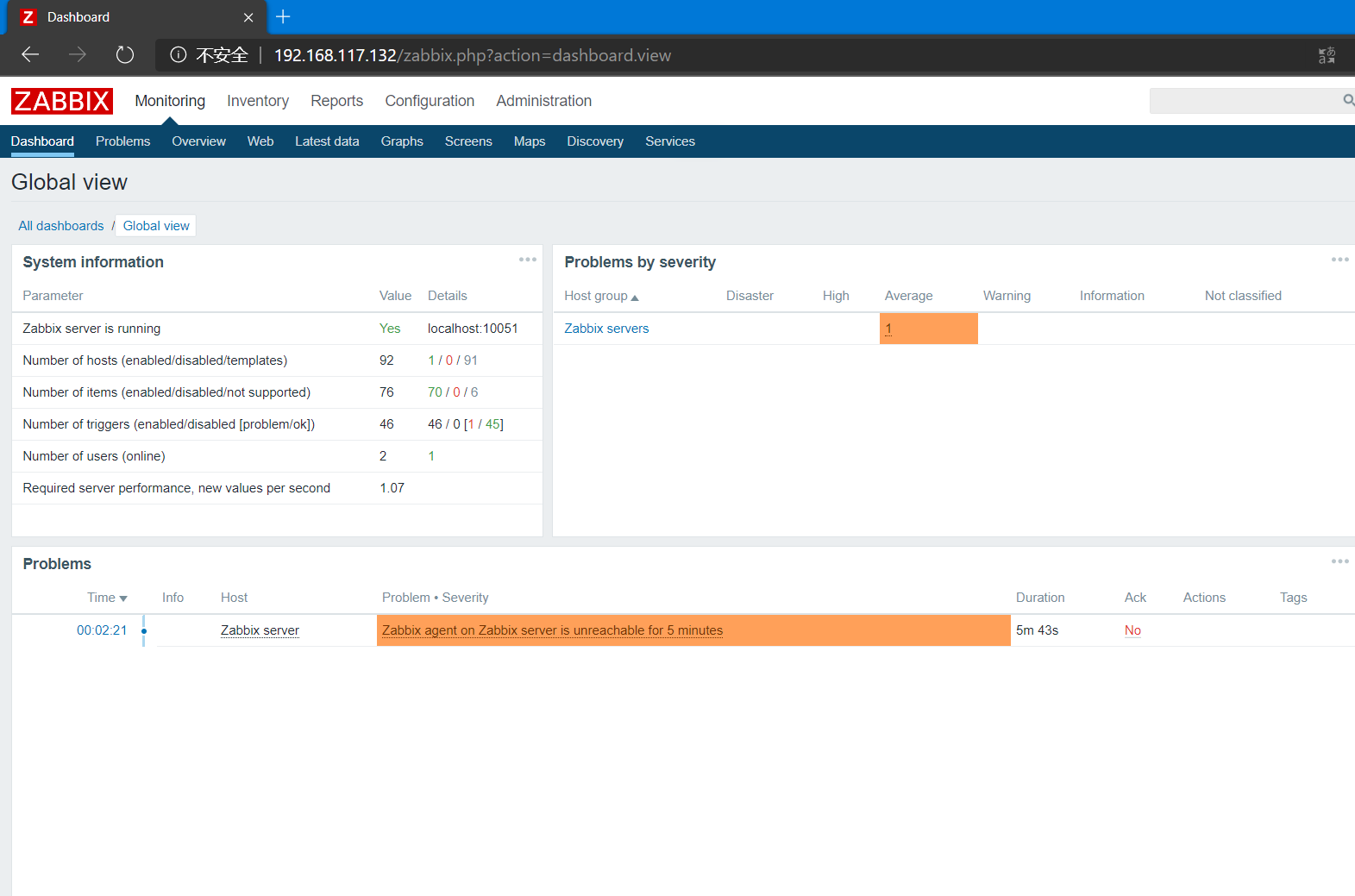Open the Discovery submenu

tap(595, 141)
